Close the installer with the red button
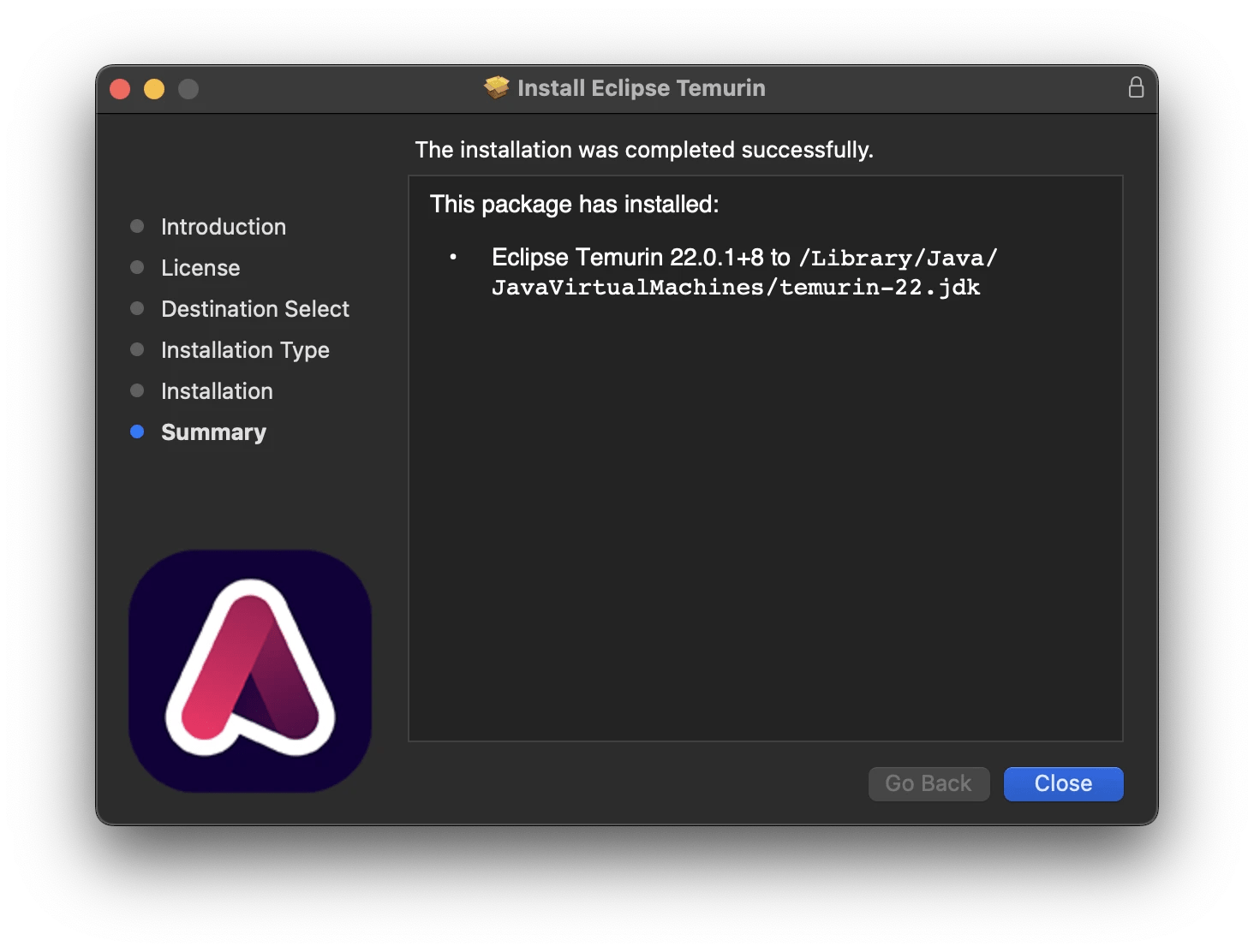 pyautogui.click(x=120, y=89)
